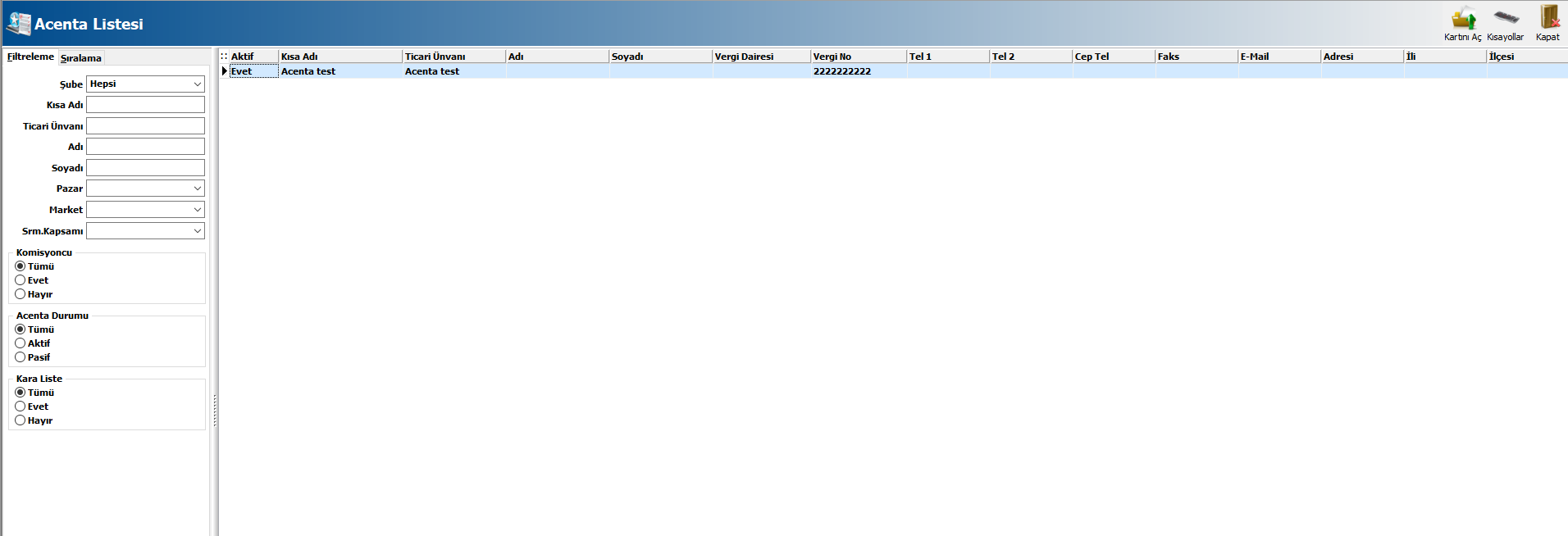Click the vertical panel splitter handle
1568x536 pixels.
[215, 410]
